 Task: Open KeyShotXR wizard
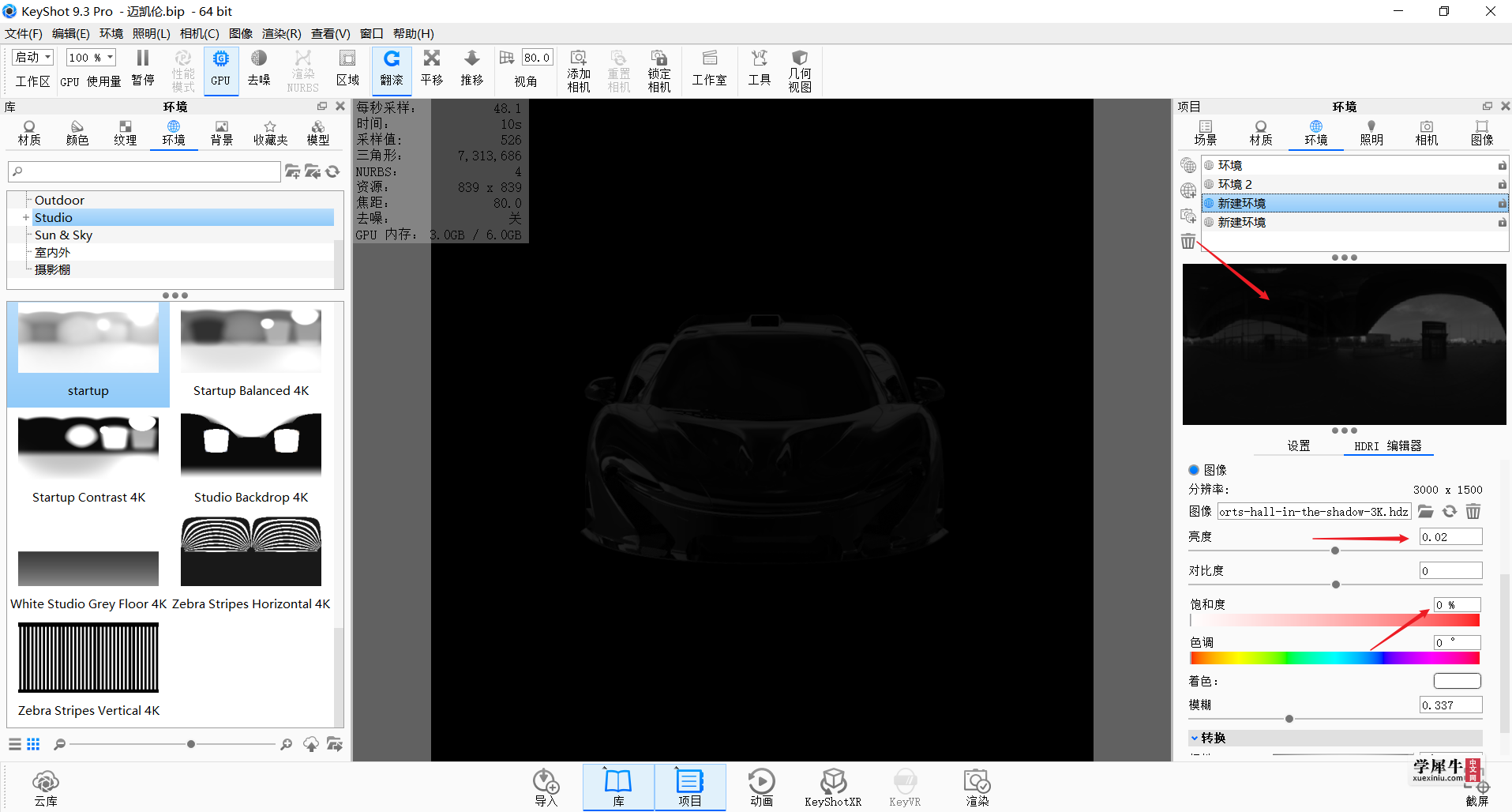point(833,788)
